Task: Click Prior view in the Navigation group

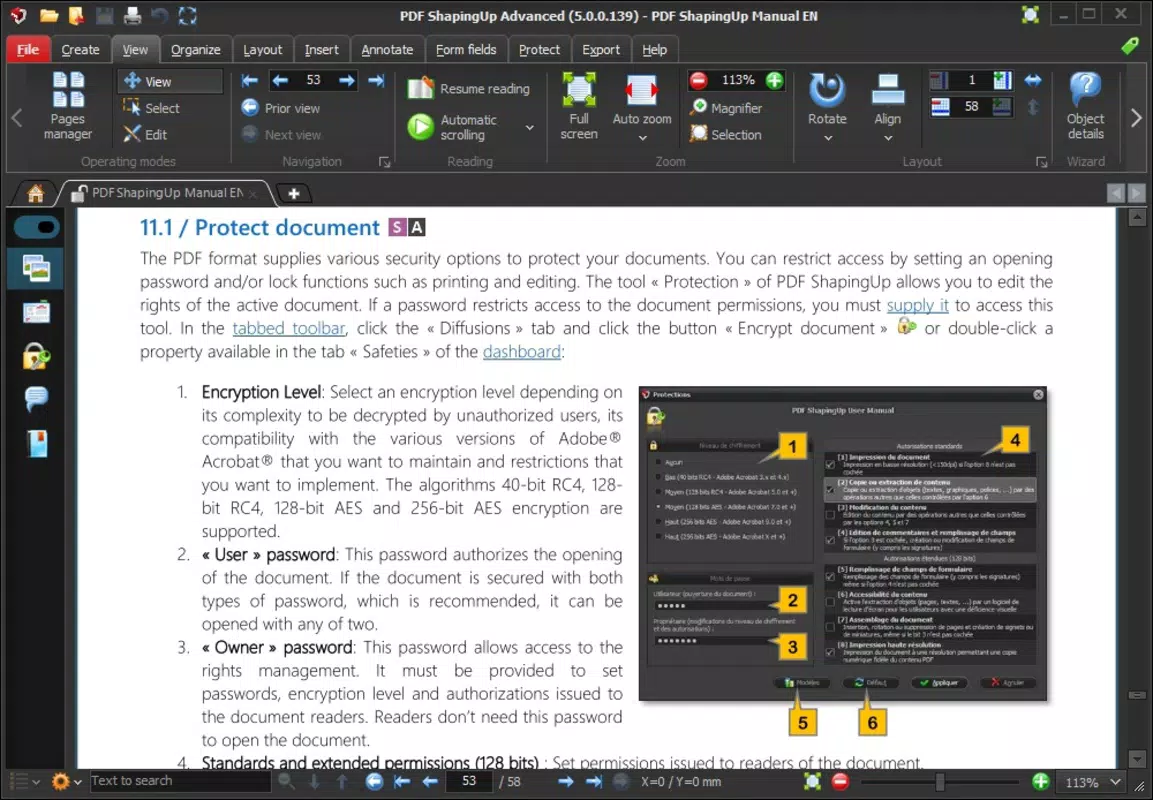Action: point(281,108)
